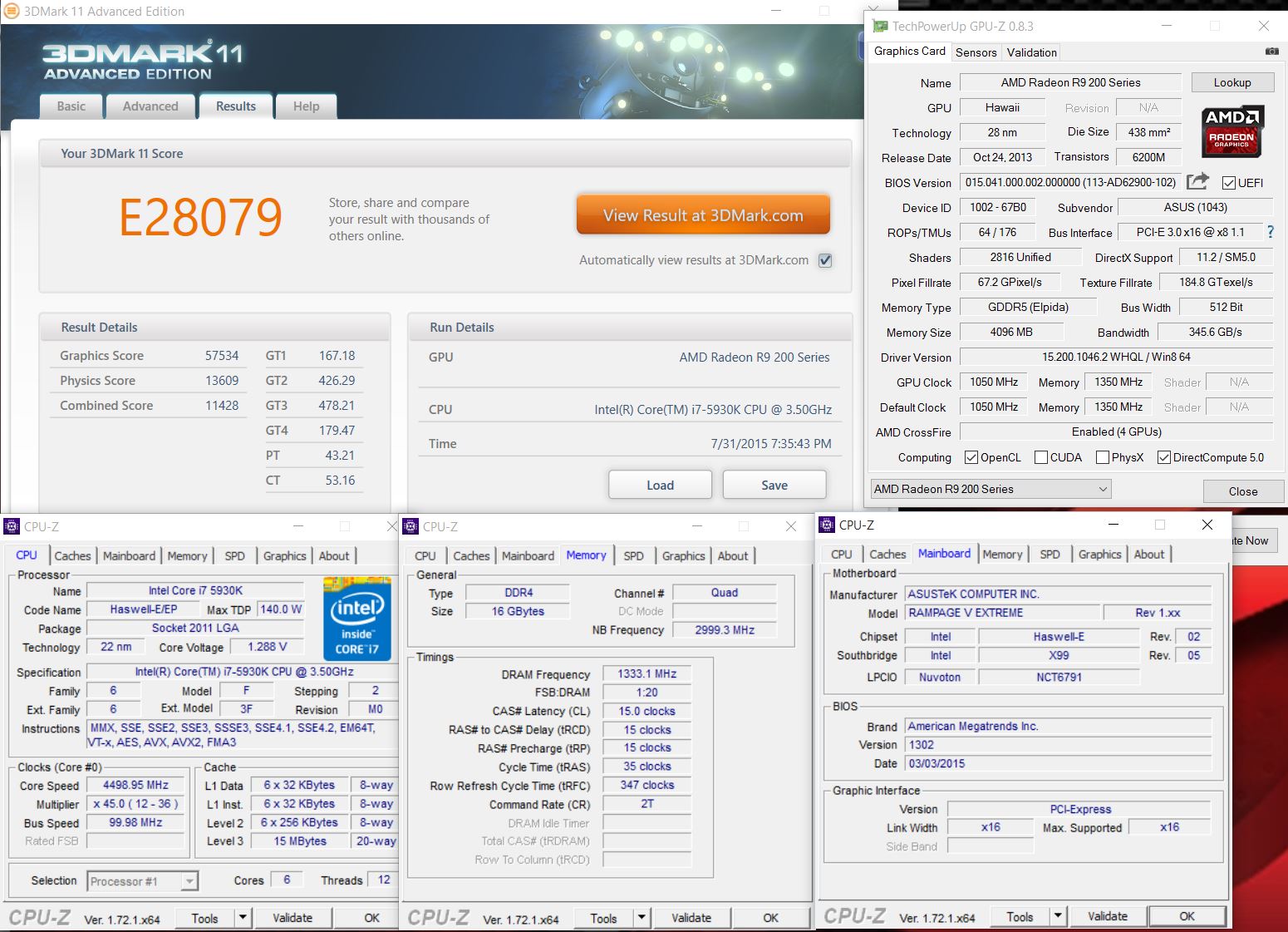
Task: Click the NB Frequency value 2999.3 MHz
Action: click(725, 630)
